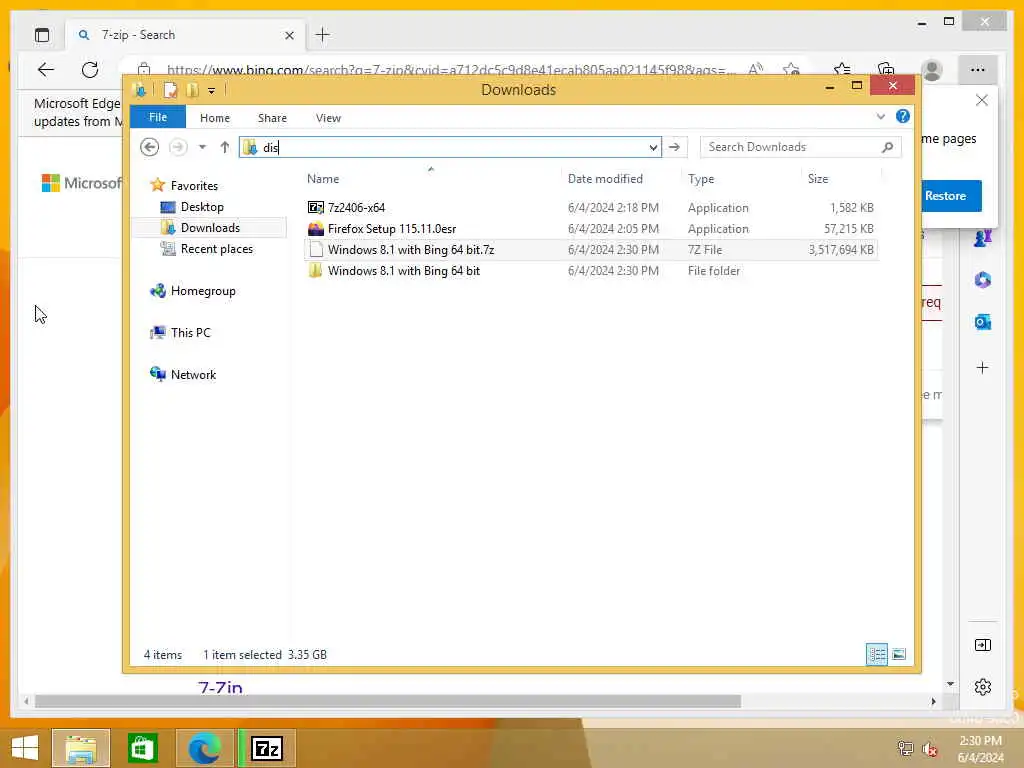Click the network icon in system tray
The image size is (1024, 768).
point(905,748)
